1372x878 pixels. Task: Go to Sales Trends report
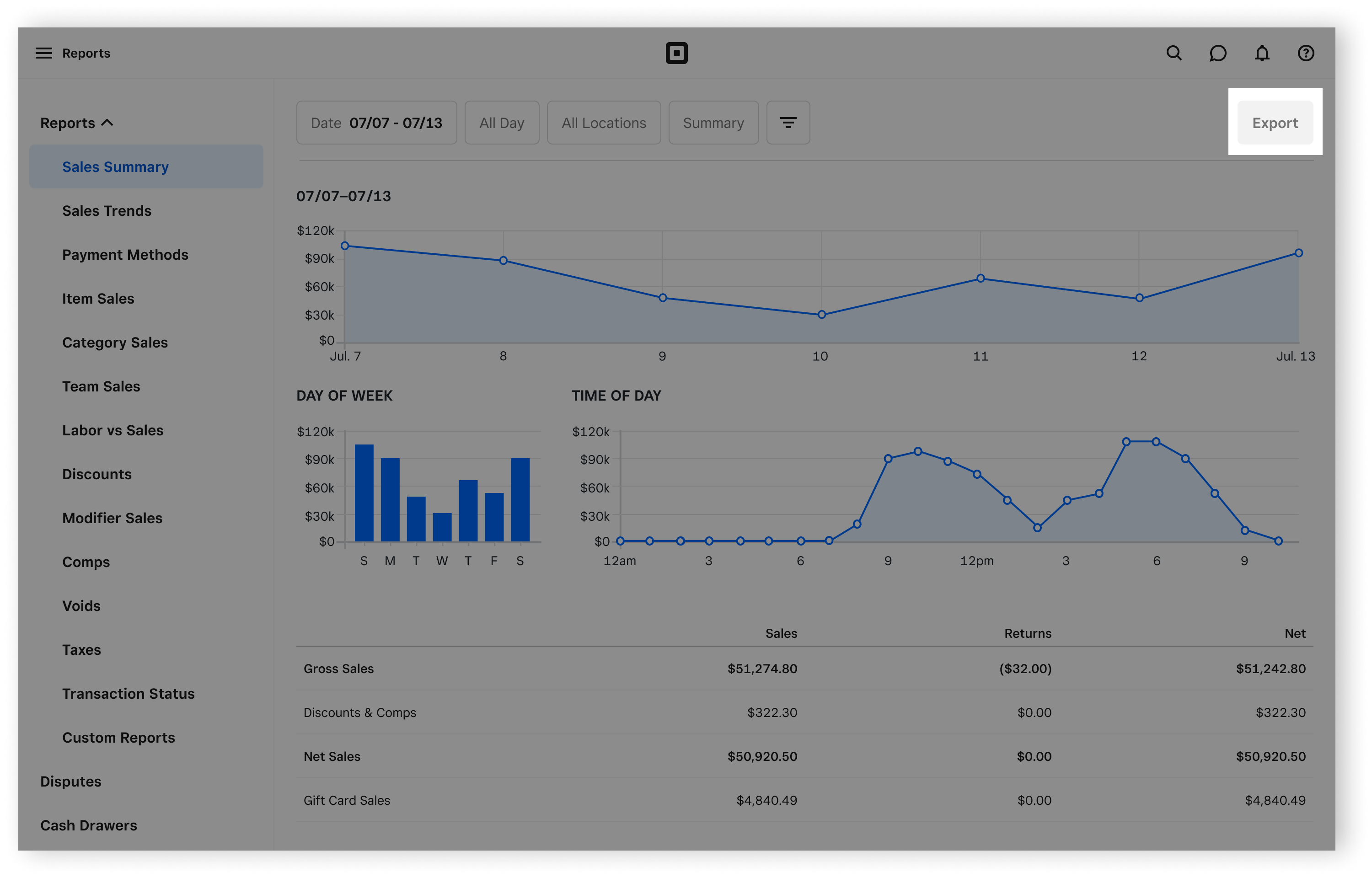click(107, 211)
